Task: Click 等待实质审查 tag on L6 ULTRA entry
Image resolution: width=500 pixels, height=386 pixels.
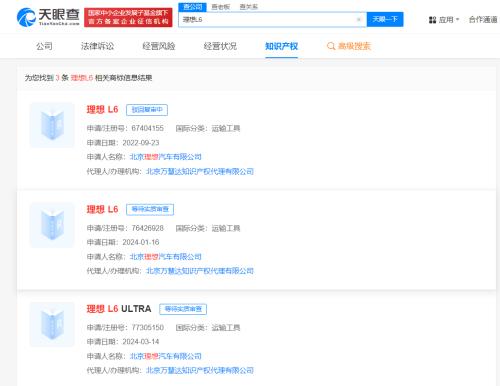Action: (x=183, y=309)
